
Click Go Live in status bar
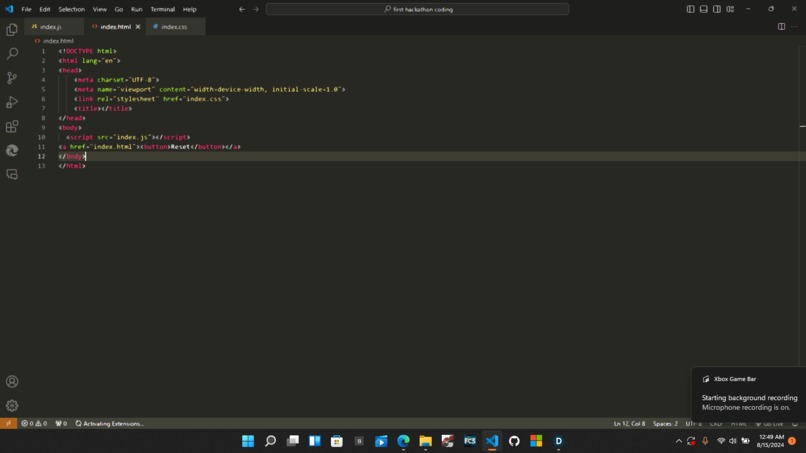point(770,424)
